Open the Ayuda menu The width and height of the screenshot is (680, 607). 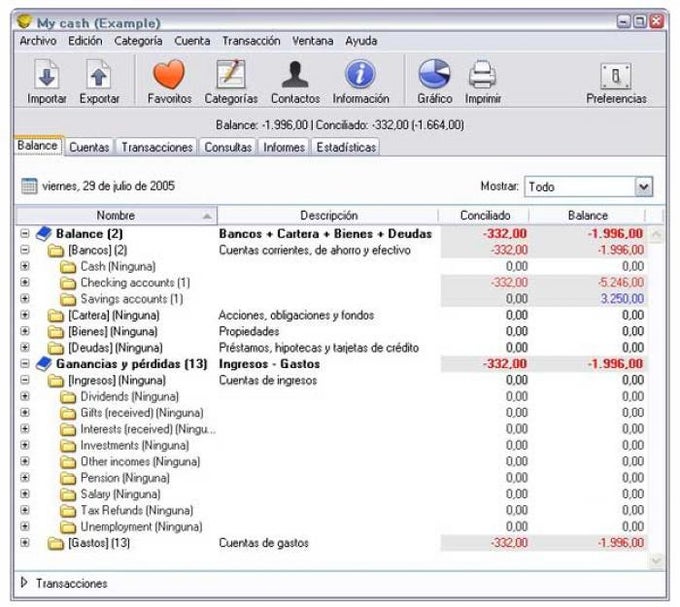point(361,41)
